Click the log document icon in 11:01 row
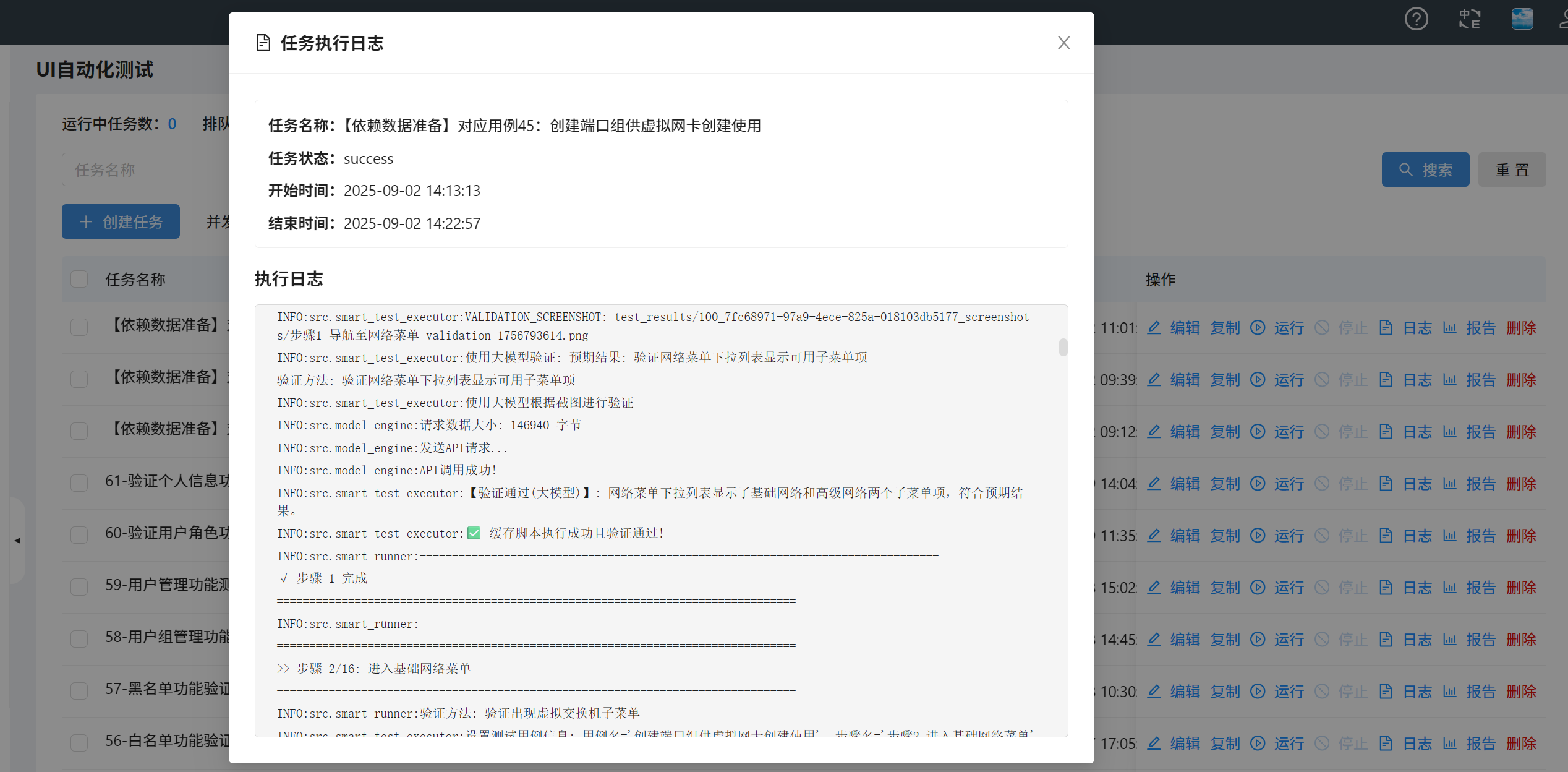The height and width of the screenshot is (772, 1568). pos(1386,328)
